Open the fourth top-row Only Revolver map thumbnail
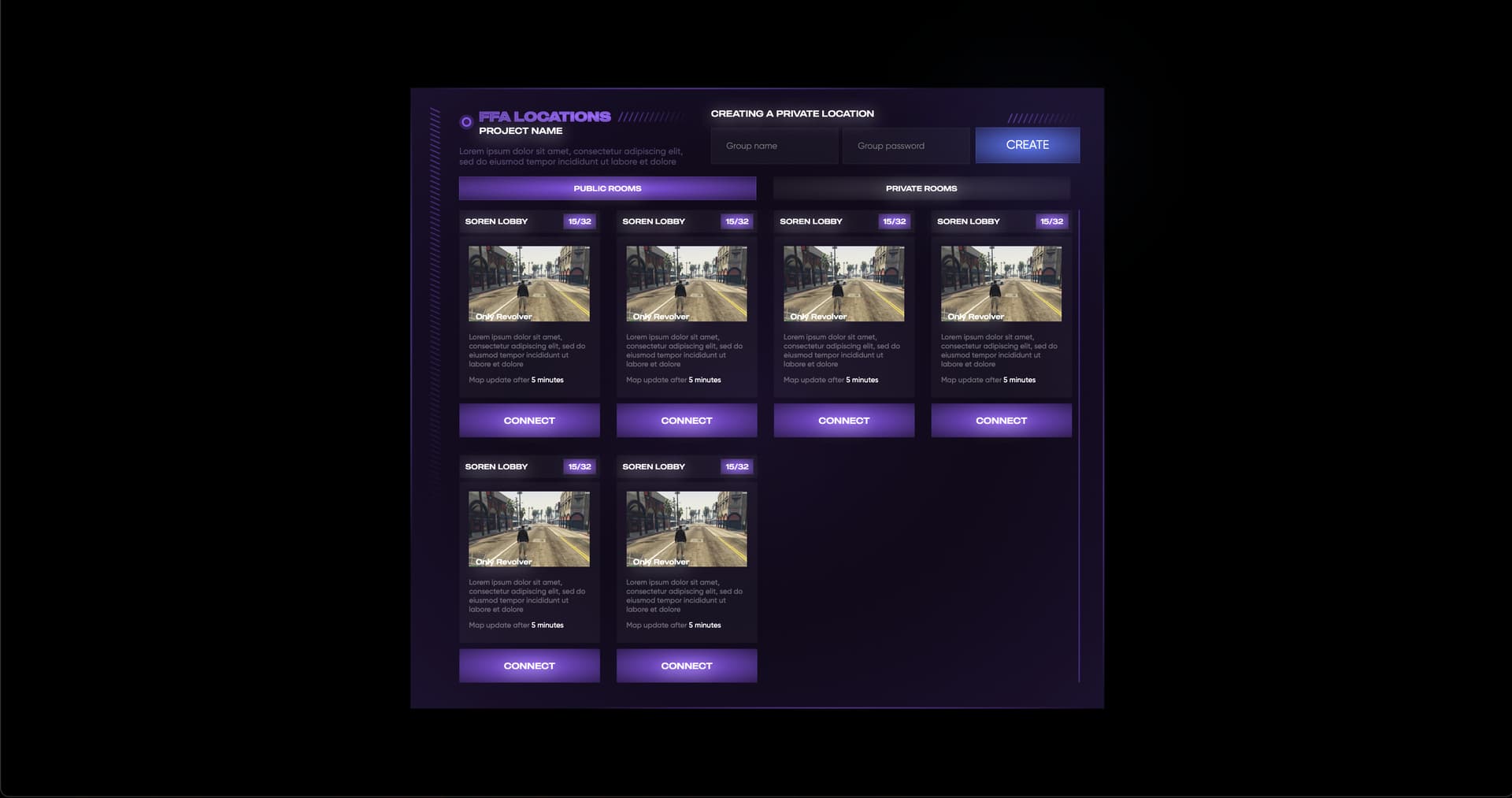1512x798 pixels. point(1002,284)
